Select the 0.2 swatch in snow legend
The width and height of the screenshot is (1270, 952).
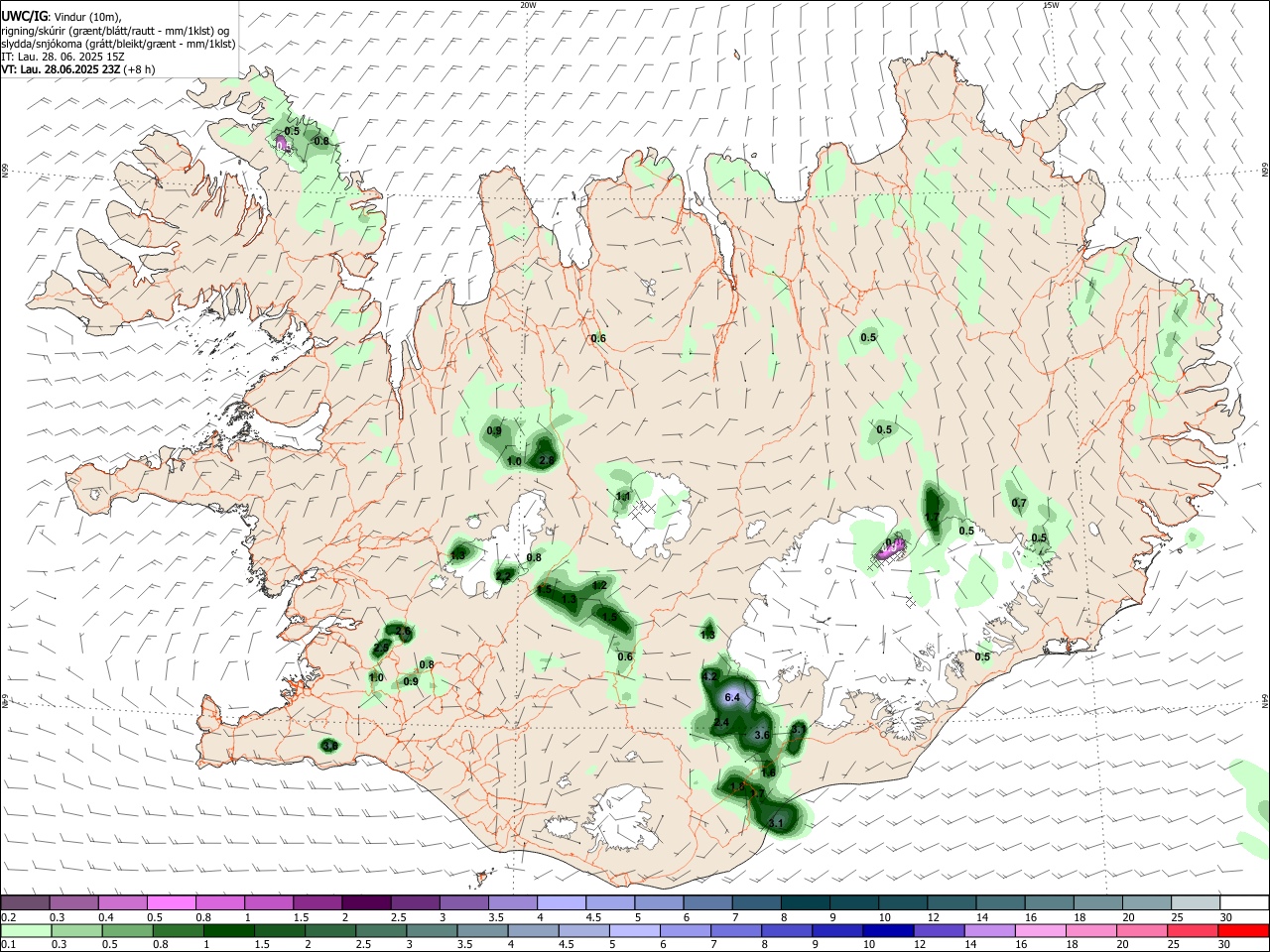pos(25,903)
